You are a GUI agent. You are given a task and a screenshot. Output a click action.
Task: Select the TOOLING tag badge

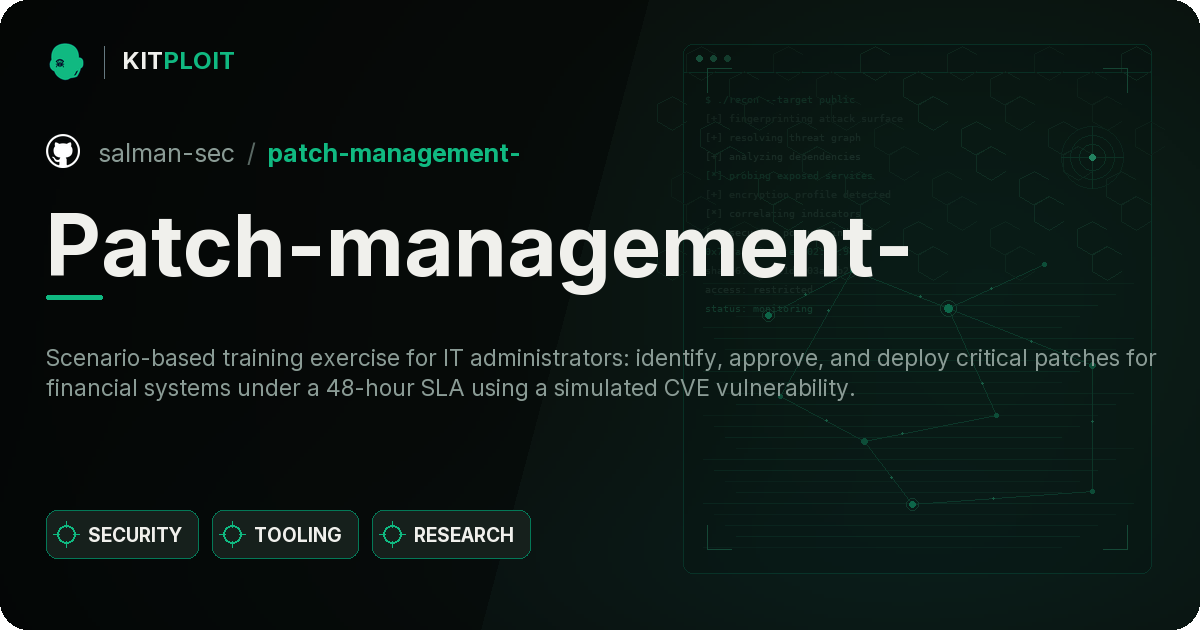[x=285, y=535]
